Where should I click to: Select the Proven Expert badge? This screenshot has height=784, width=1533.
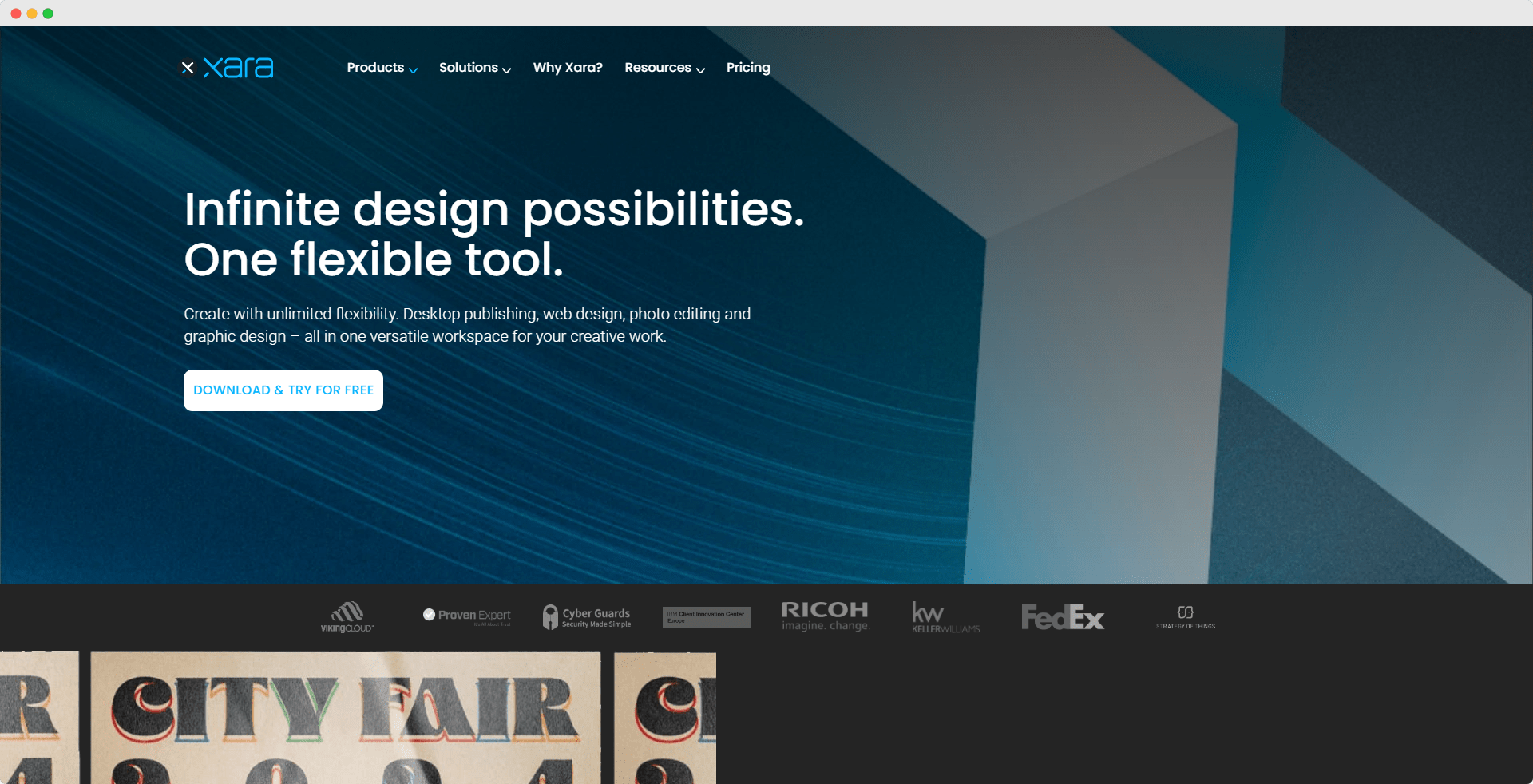click(x=466, y=616)
